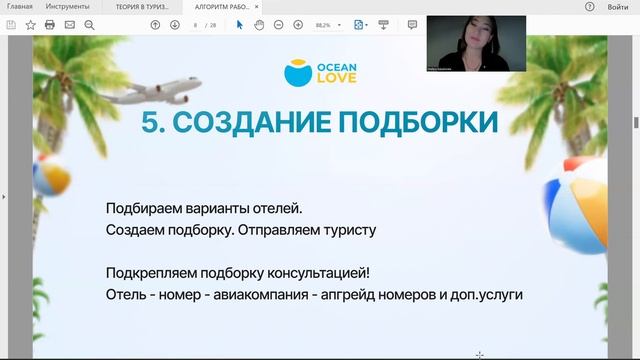Image resolution: width=640 pixels, height=360 pixels.
Task: Click the Save file icon
Action: coord(11,25)
